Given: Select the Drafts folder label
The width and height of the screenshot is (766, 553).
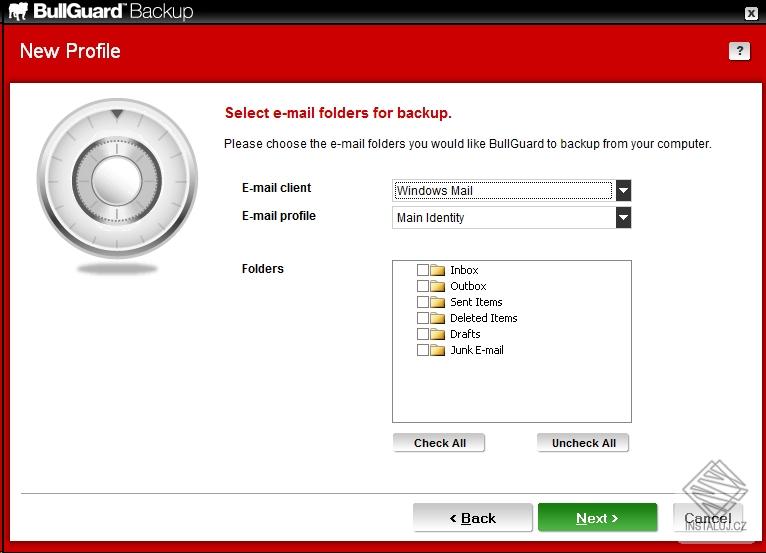Looking at the screenshot, I should (x=465, y=335).
